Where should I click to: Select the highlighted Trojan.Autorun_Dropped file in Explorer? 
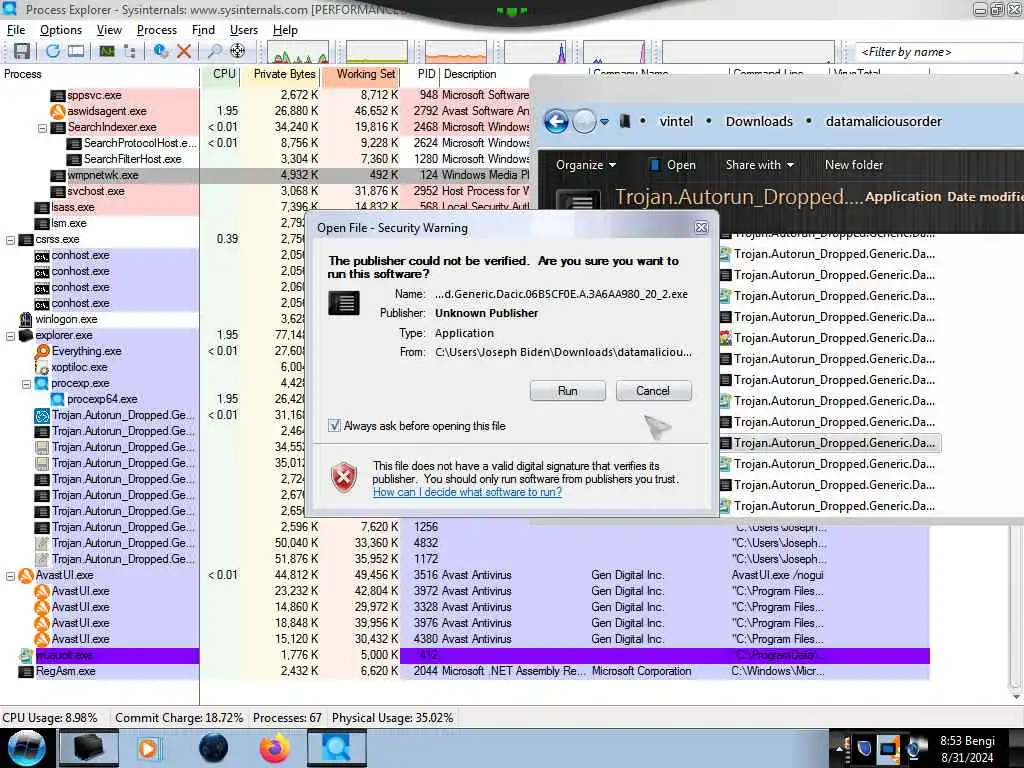(830, 443)
